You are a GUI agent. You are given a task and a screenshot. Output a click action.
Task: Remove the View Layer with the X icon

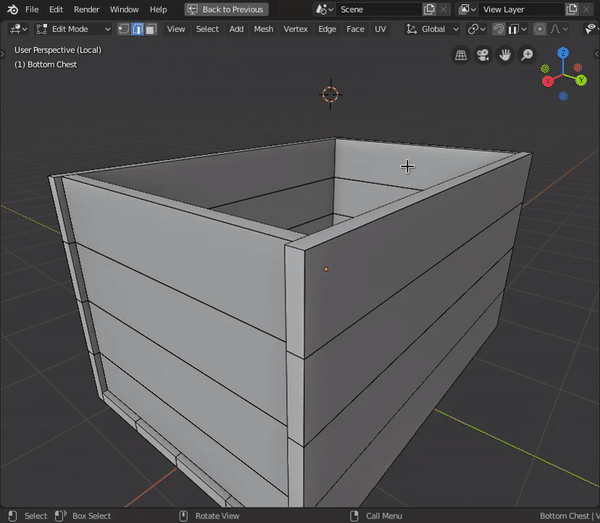click(586, 10)
